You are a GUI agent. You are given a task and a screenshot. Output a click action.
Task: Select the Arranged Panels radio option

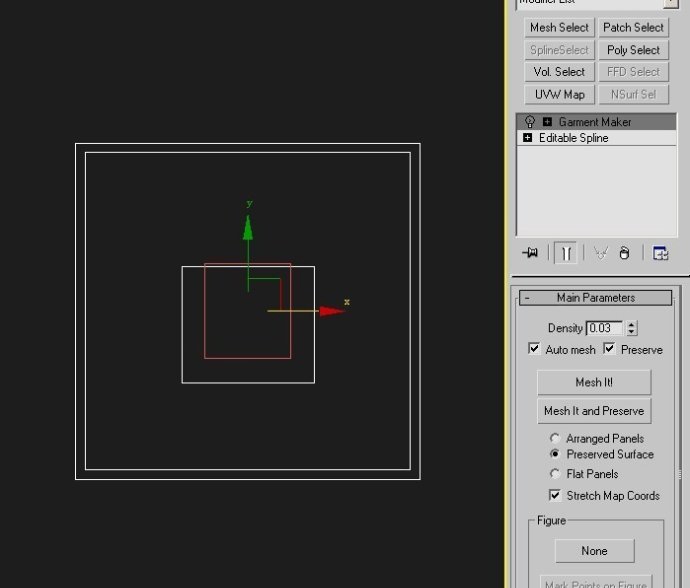555,438
